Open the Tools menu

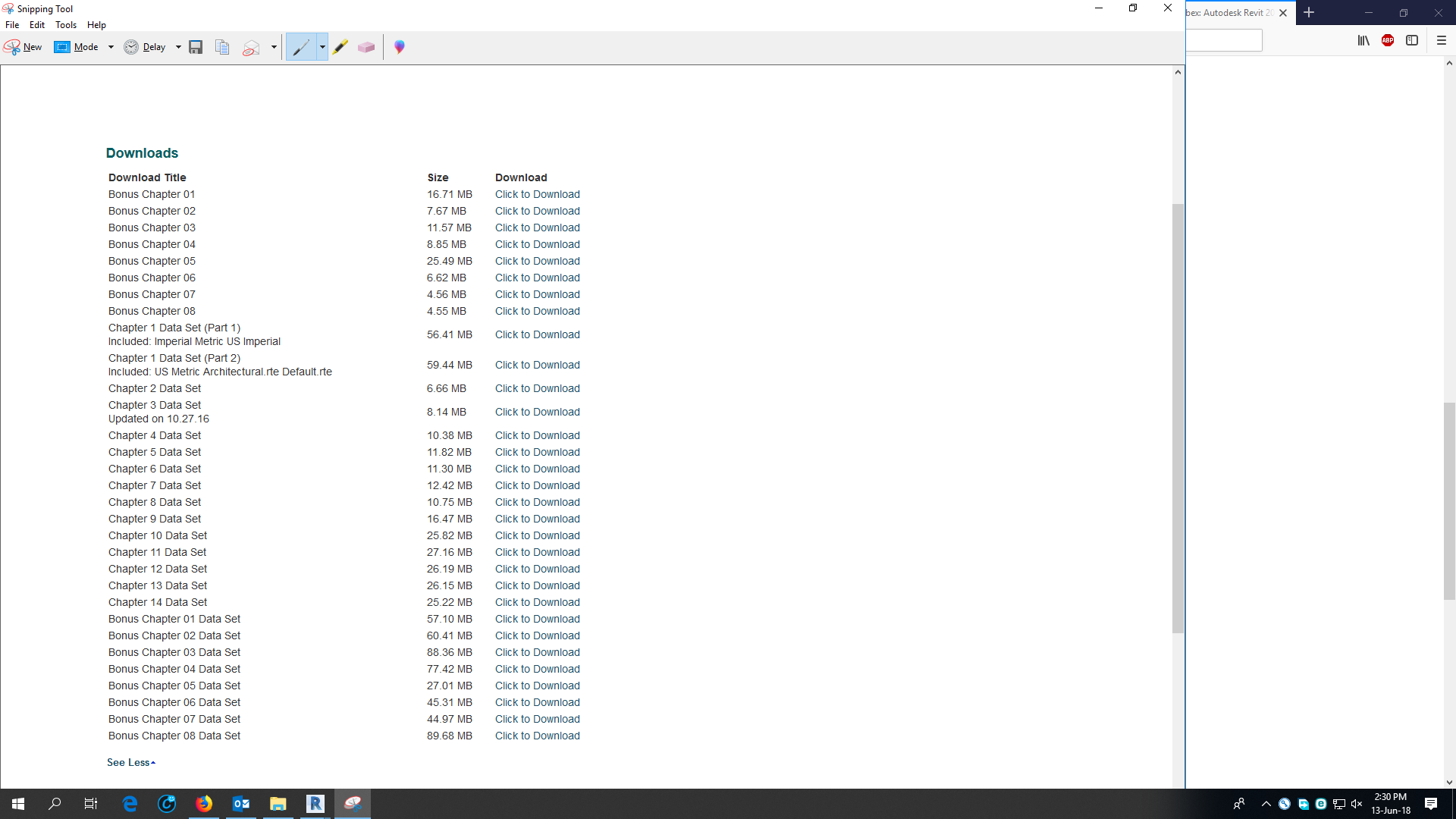[x=66, y=25]
